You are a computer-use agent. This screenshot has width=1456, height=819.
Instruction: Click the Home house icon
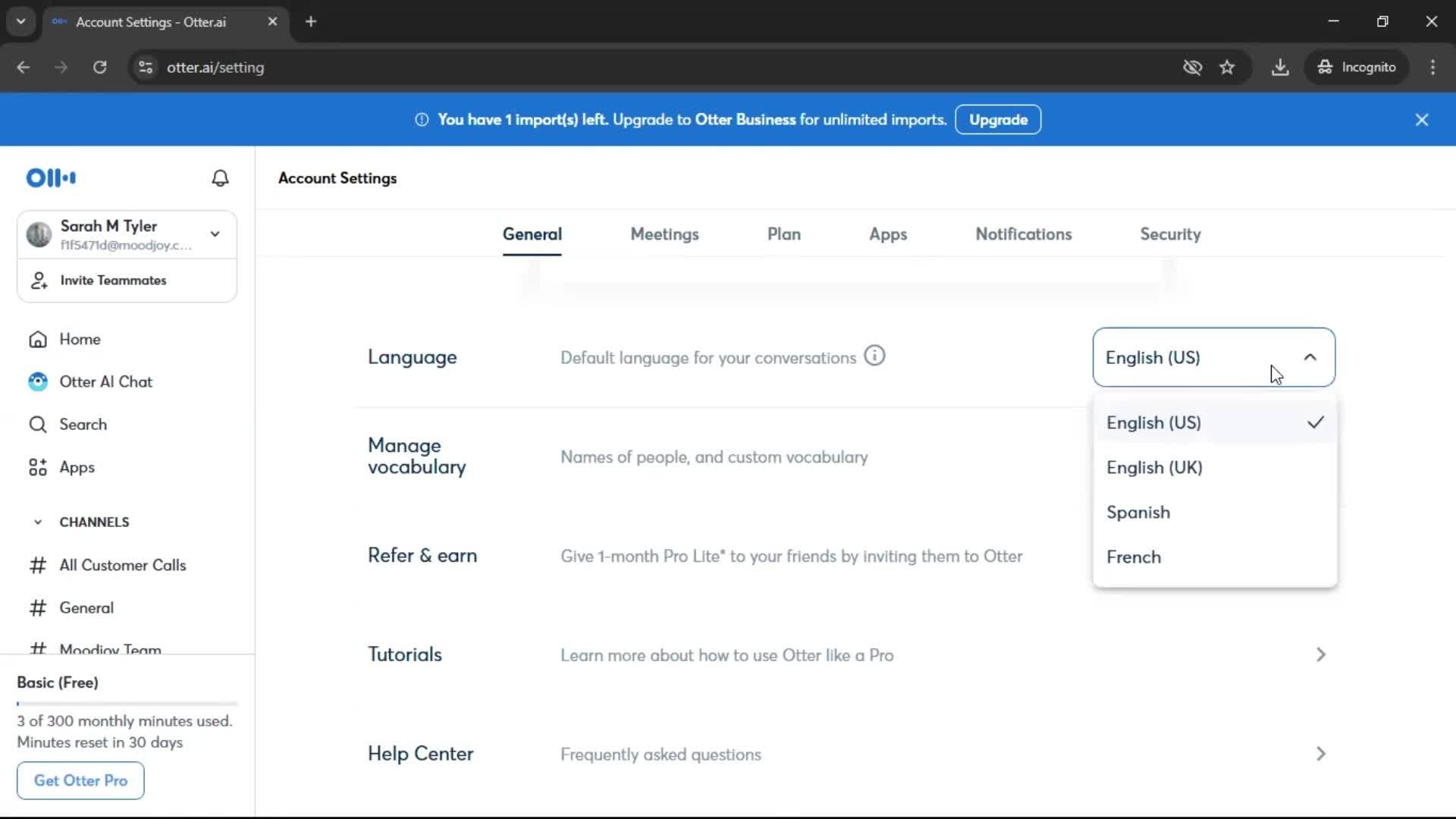pos(38,339)
